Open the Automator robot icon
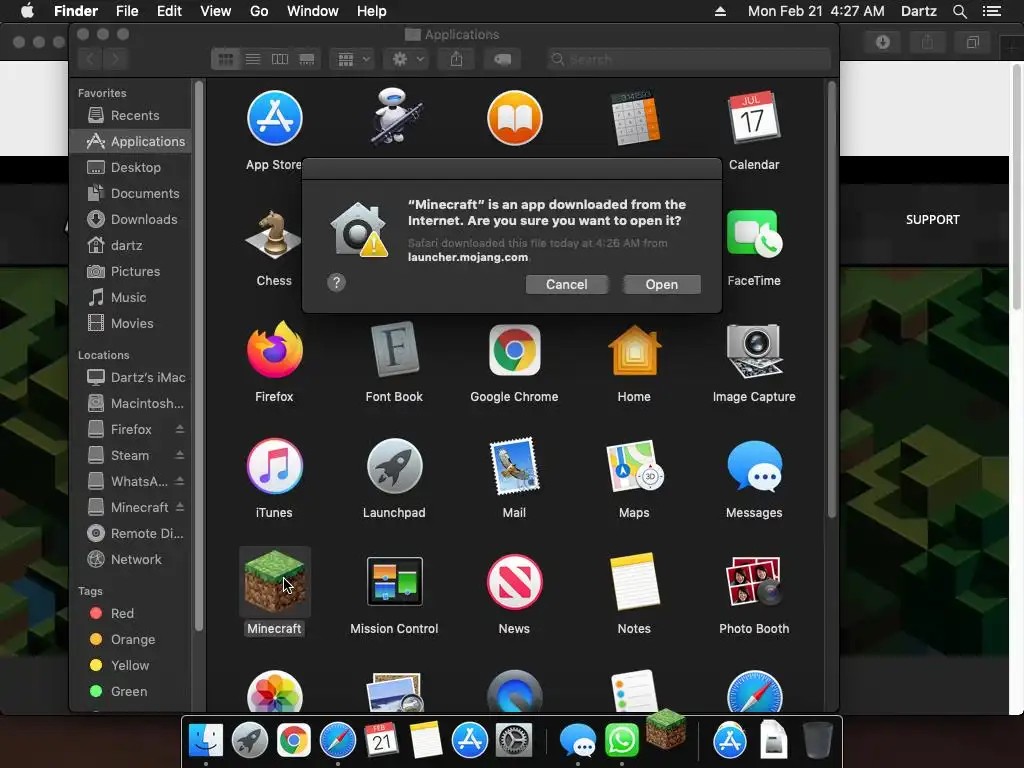Screen dimensions: 1024x768 tap(394, 118)
